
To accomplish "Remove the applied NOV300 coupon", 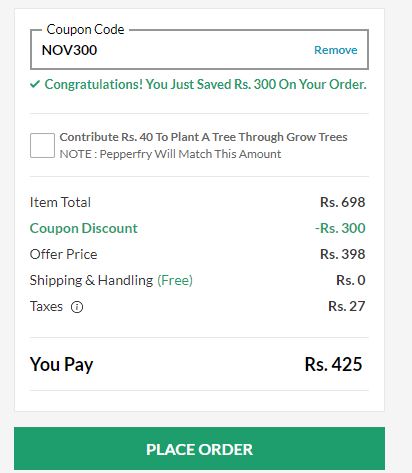I will click(336, 50).
